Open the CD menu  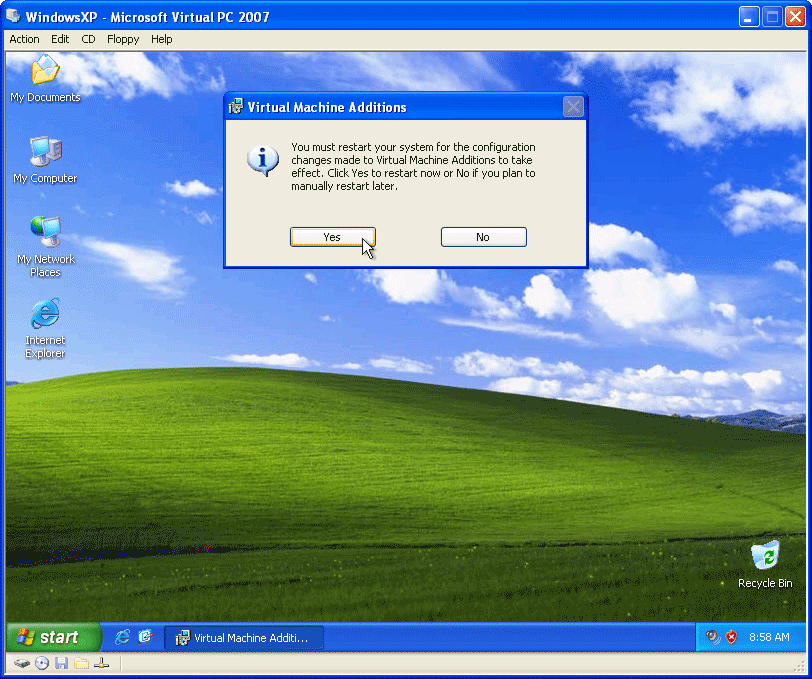point(89,39)
